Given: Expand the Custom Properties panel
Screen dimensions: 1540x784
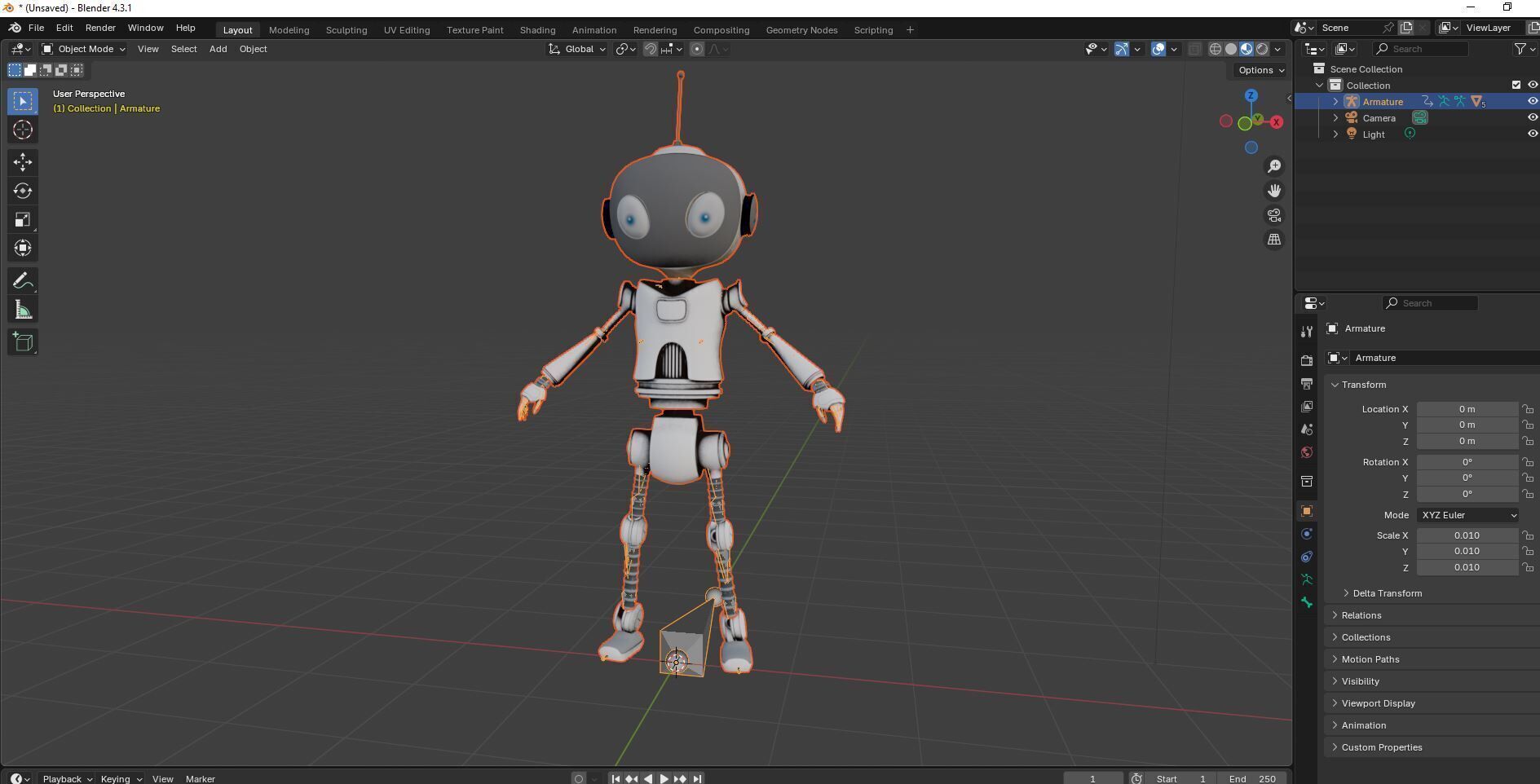Looking at the screenshot, I should (x=1381, y=747).
